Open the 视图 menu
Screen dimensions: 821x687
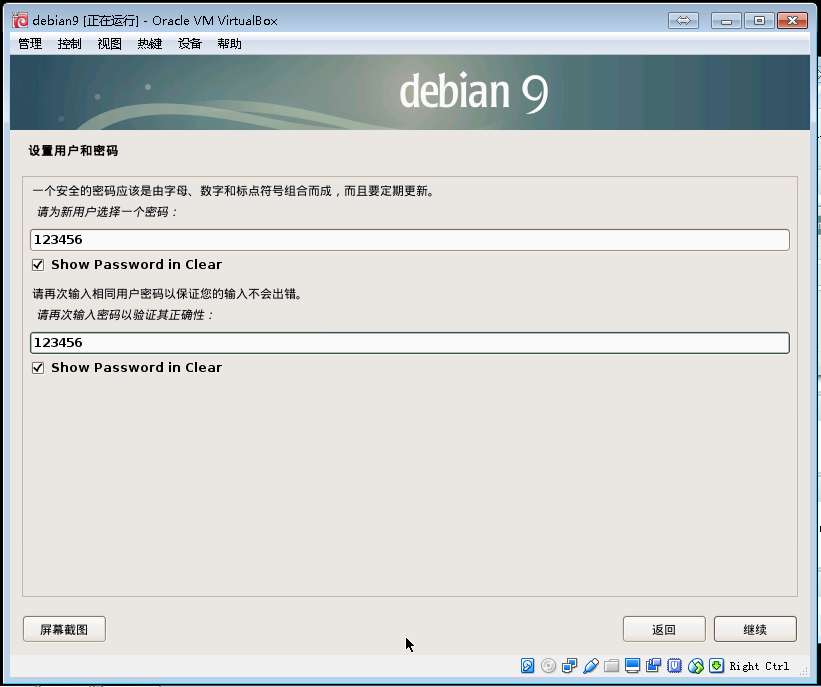(x=109, y=44)
